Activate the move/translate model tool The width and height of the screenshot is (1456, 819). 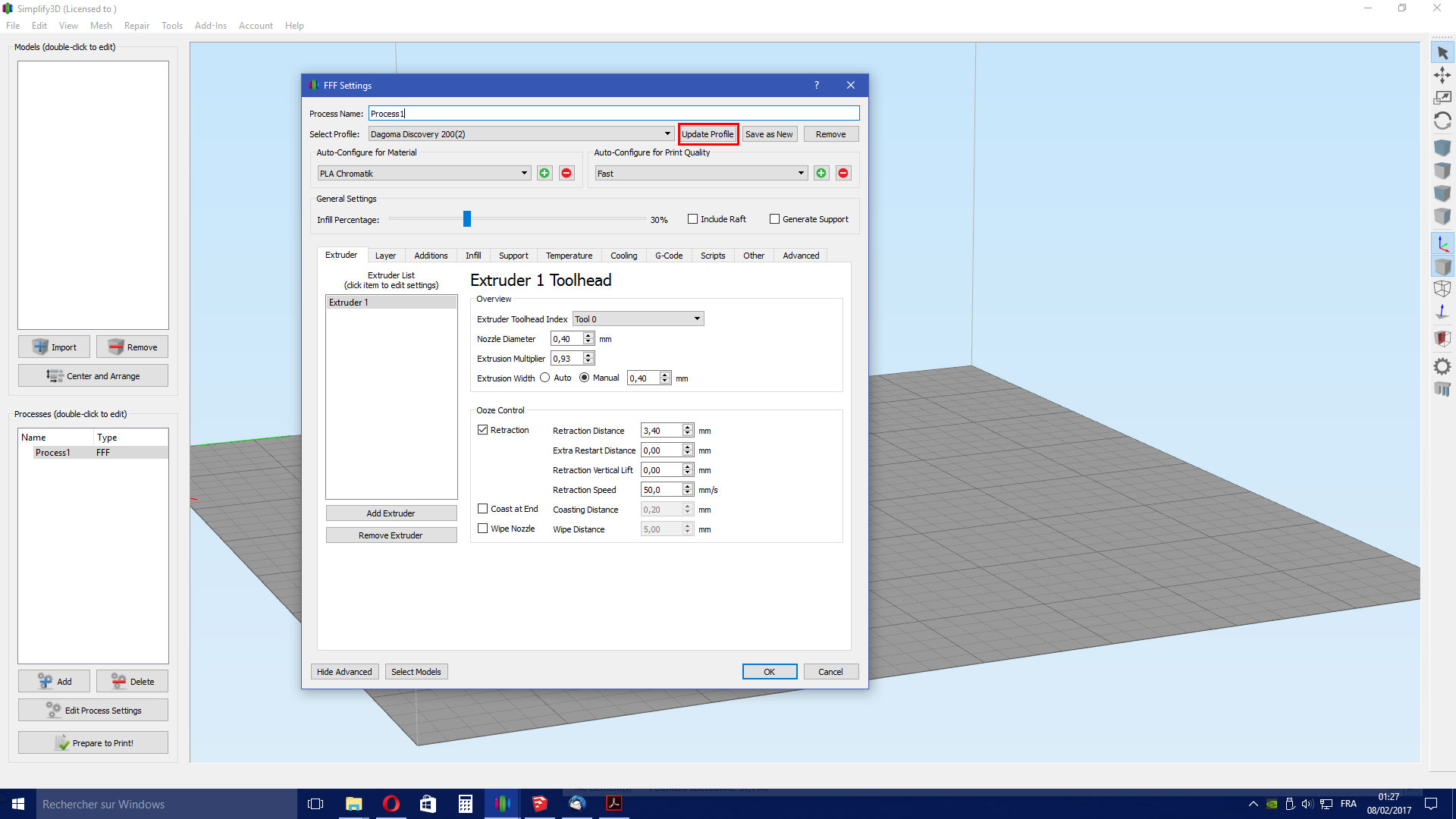coord(1442,75)
